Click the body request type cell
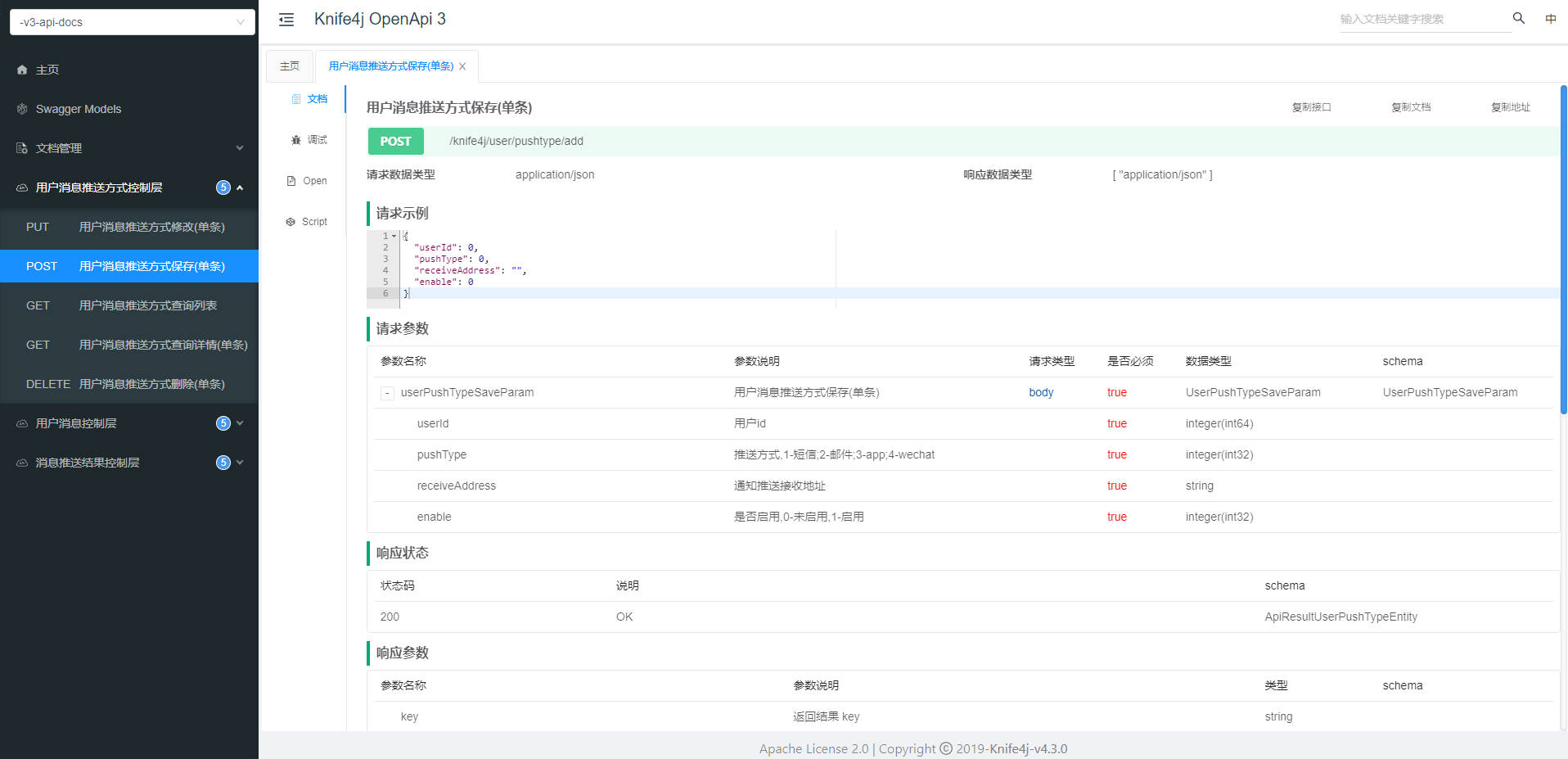The width and height of the screenshot is (1568, 759). point(1041,392)
